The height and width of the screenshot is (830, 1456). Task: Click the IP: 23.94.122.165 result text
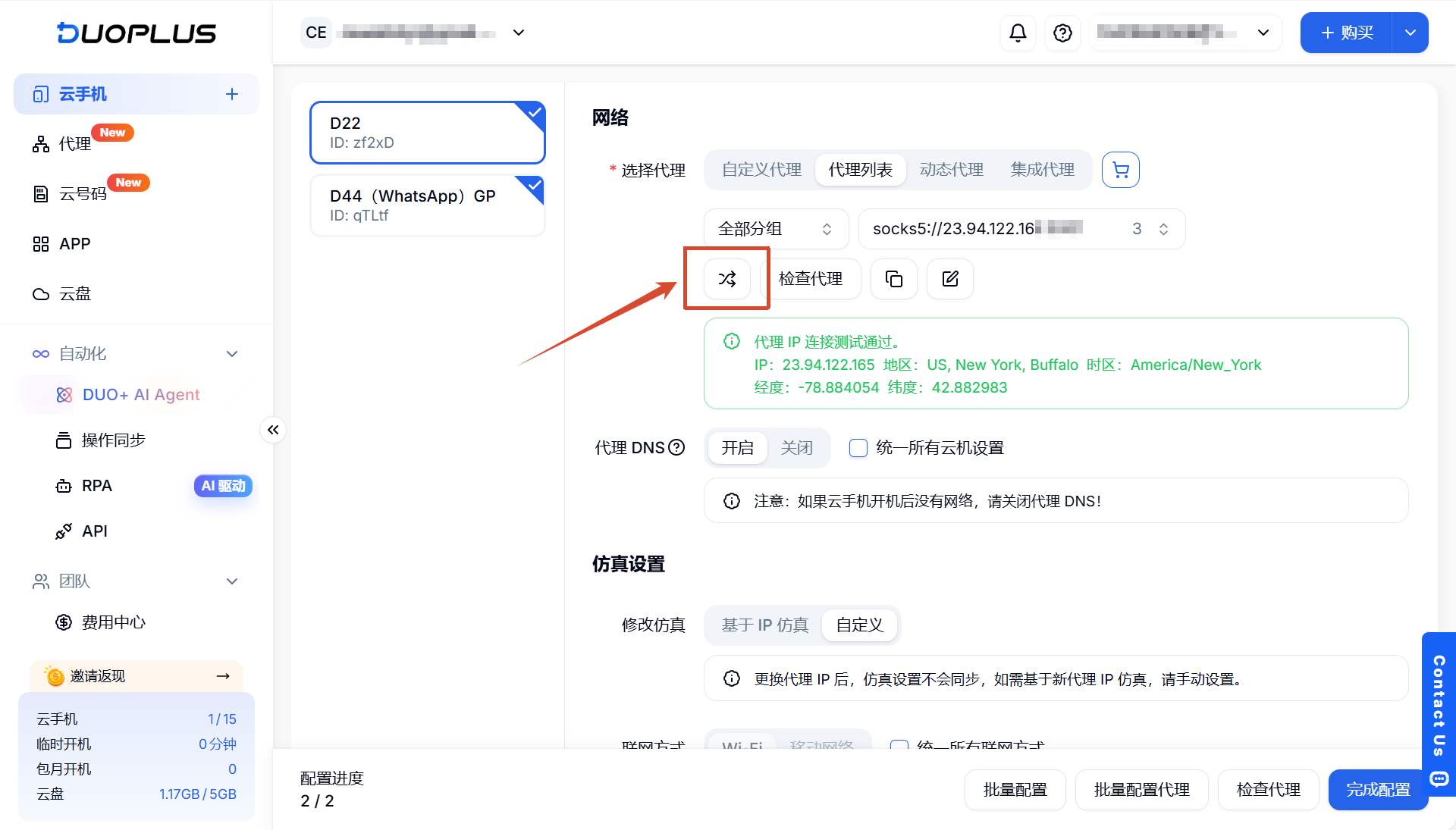tap(814, 365)
